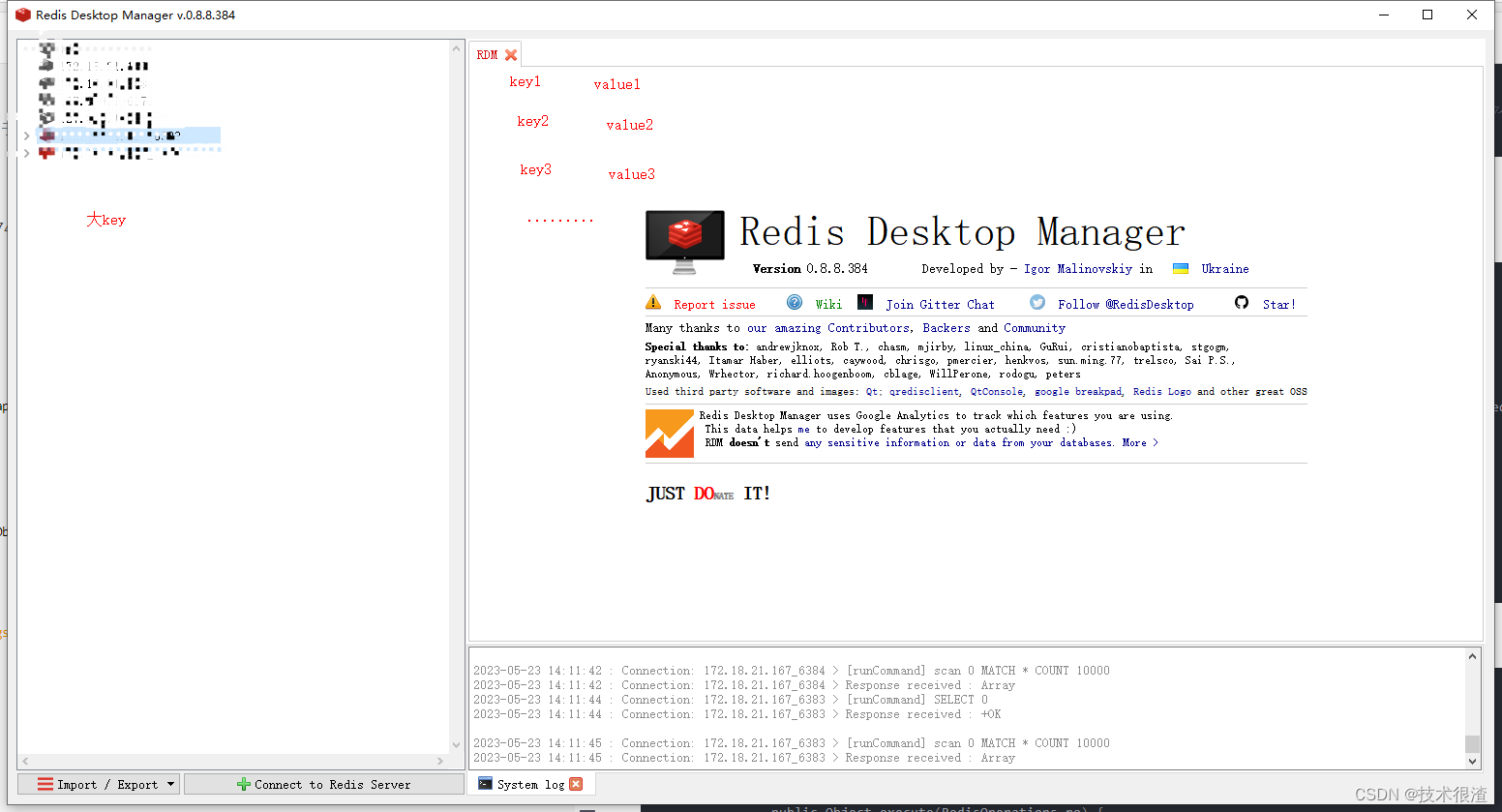Follow @RedisDesktop link
1502x812 pixels.
[x=1126, y=304]
